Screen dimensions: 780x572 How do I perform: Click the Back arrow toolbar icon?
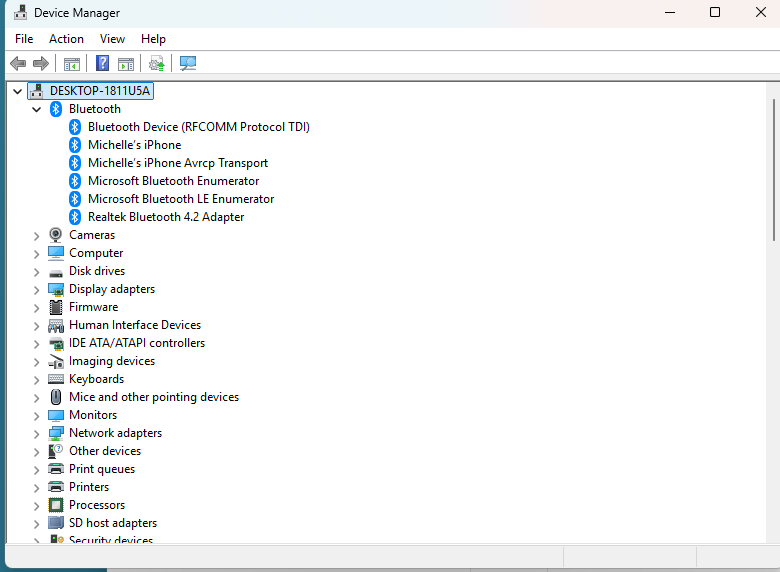point(18,63)
